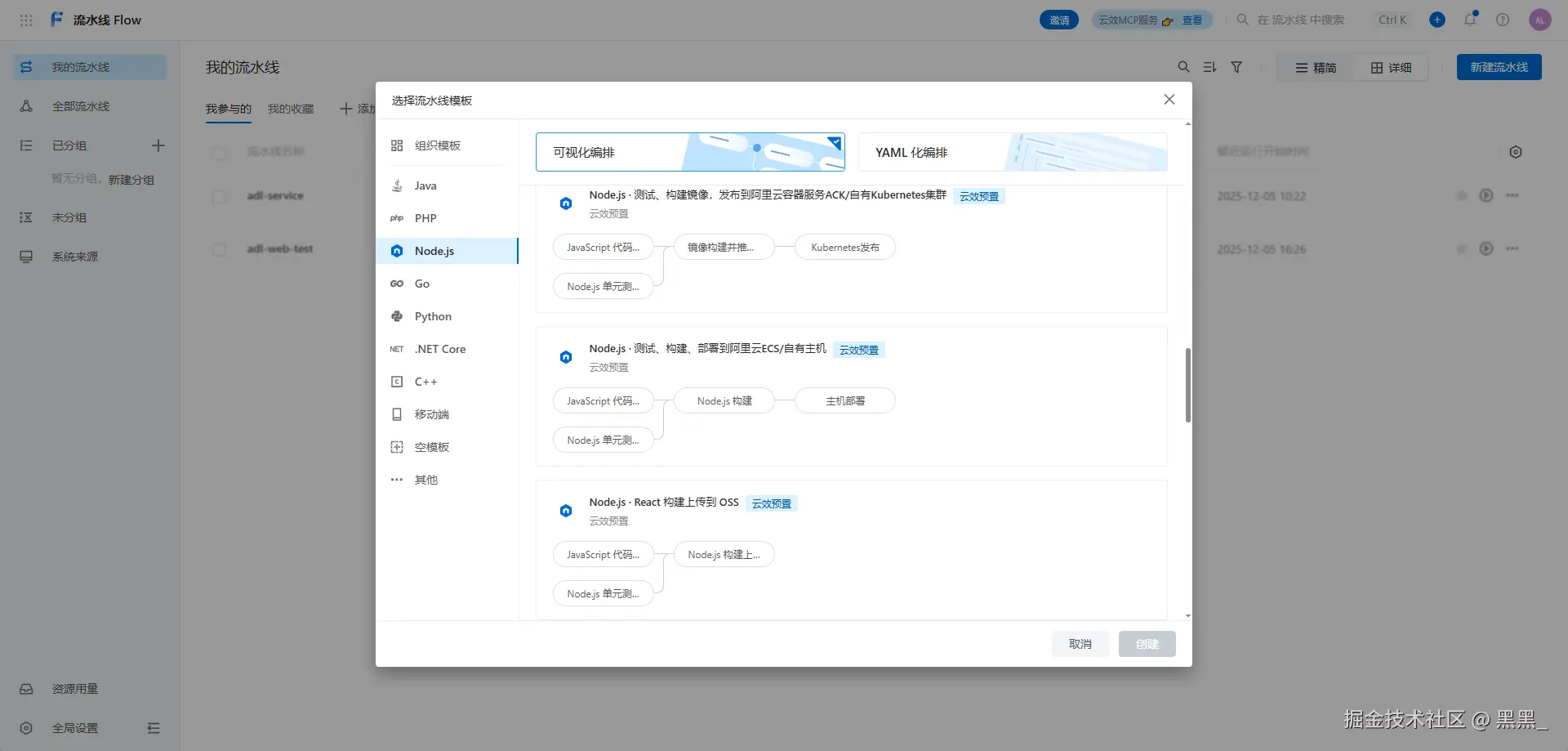Open more actions for adl-web-test row

(1512, 248)
